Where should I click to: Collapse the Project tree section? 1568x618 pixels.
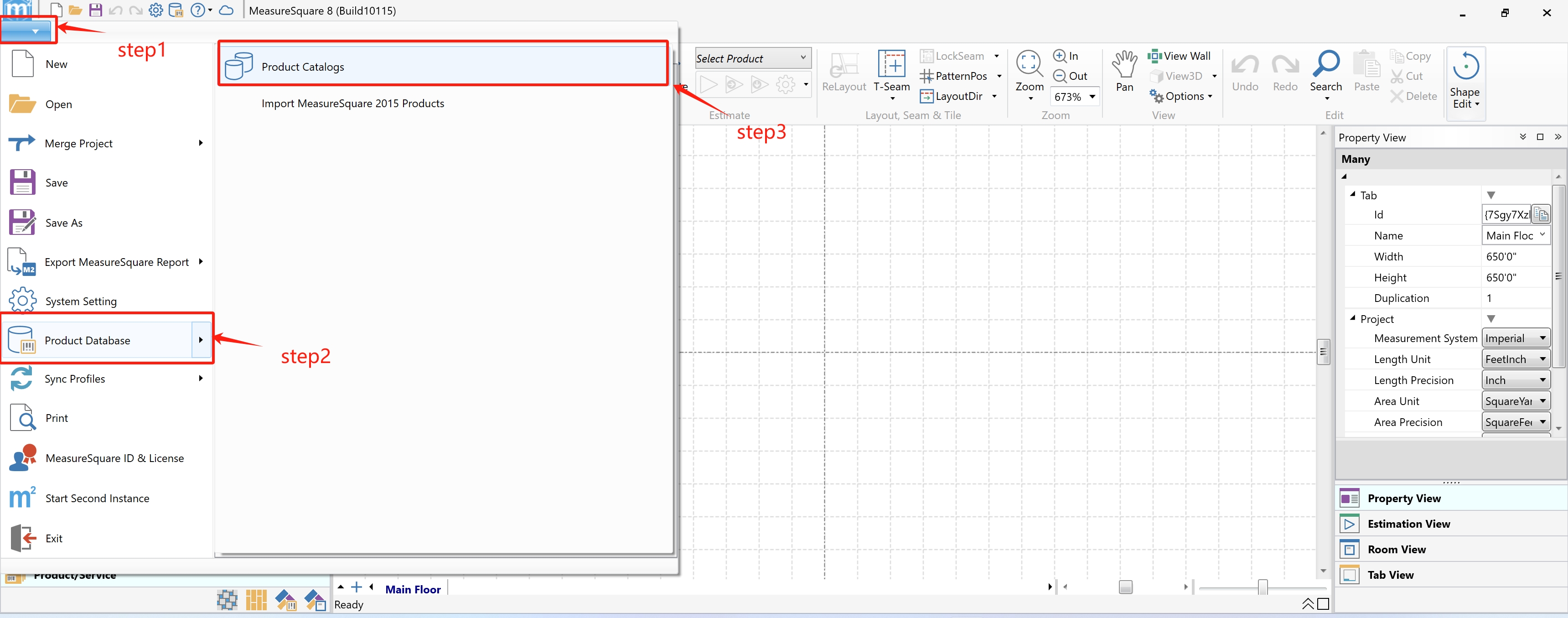click(x=1352, y=318)
